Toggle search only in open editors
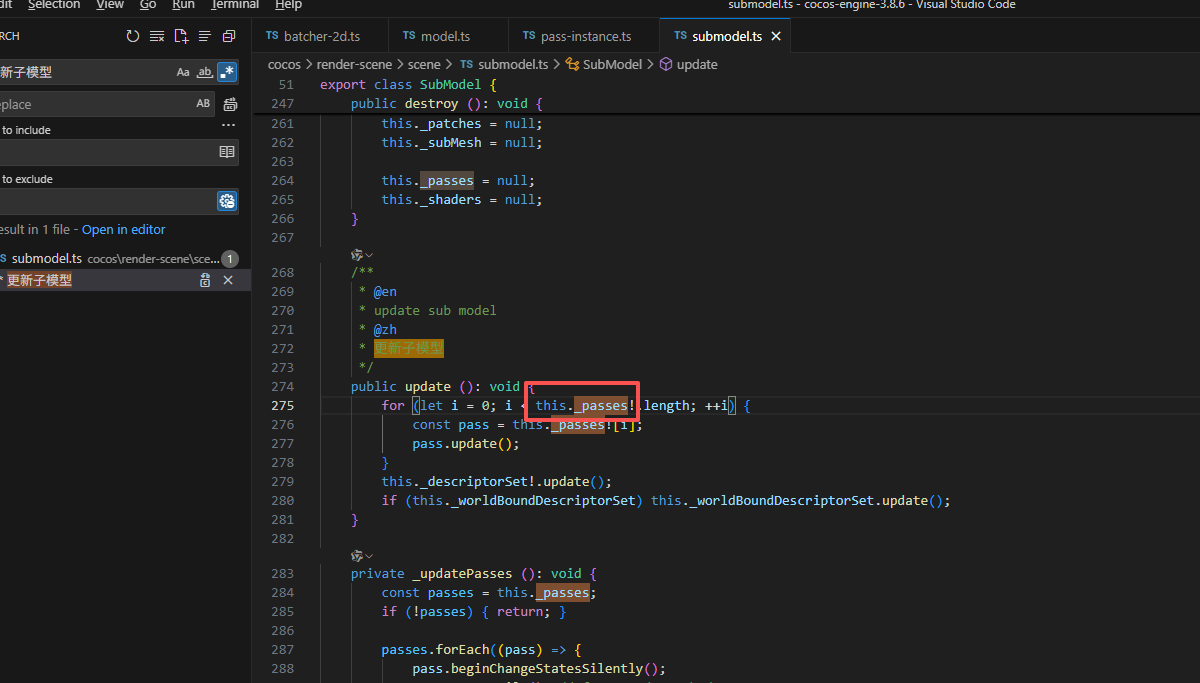Viewport: 1200px width, 683px height. click(227, 152)
